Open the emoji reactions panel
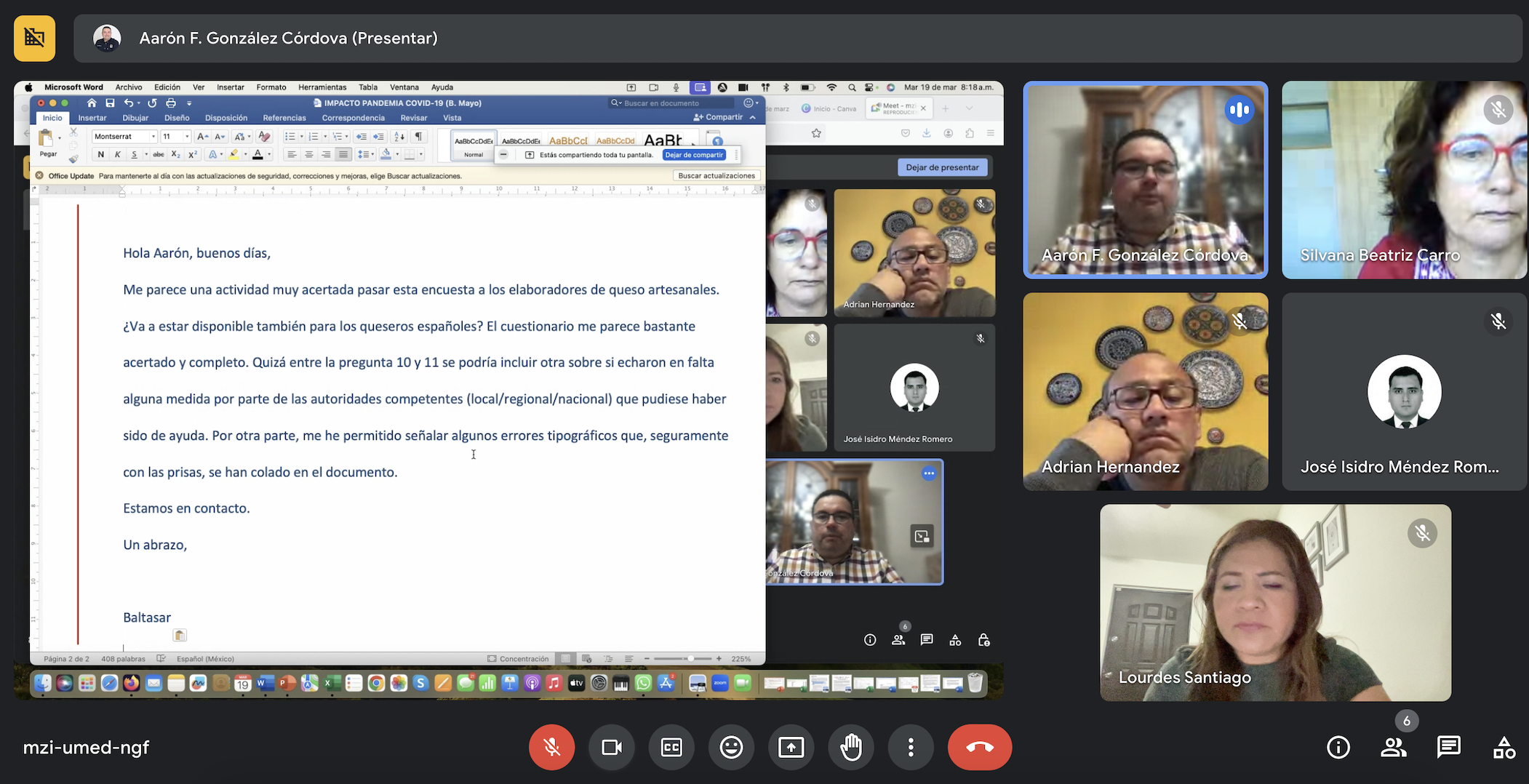1529x784 pixels. point(731,747)
